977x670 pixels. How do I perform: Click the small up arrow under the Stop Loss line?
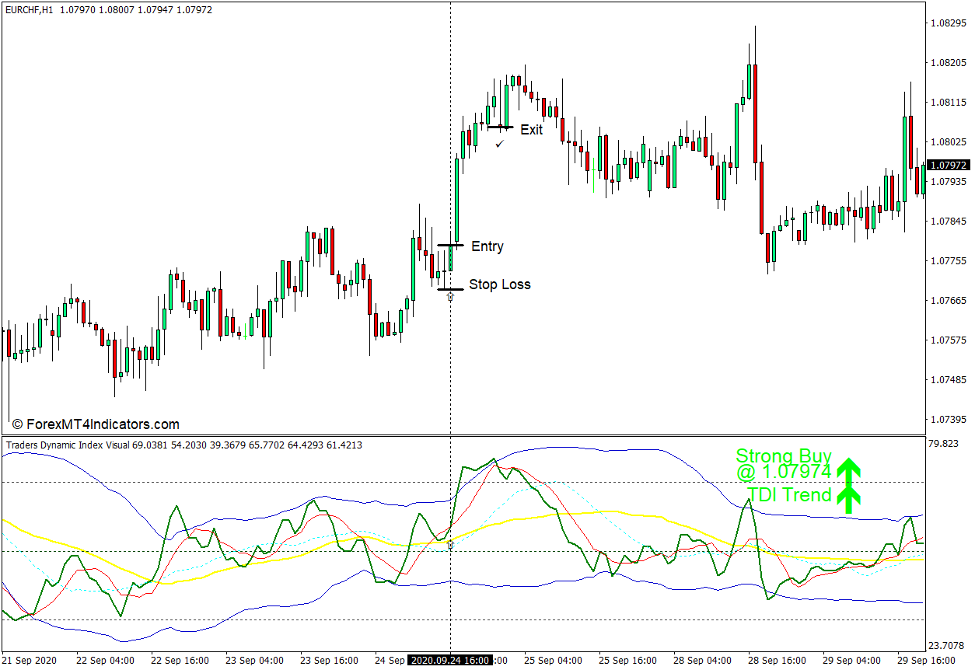pos(450,296)
